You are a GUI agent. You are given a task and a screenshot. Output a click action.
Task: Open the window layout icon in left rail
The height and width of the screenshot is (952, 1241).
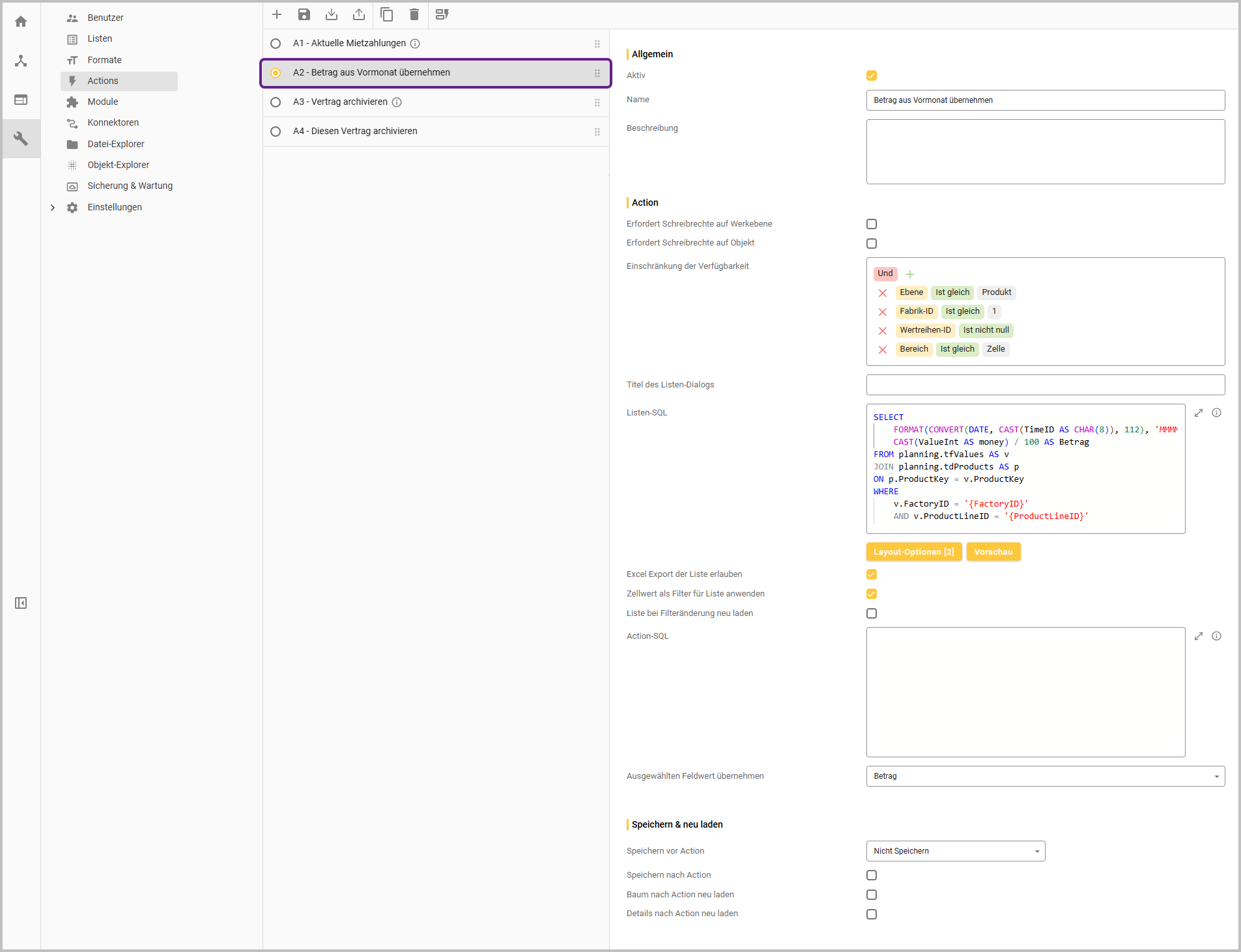(x=21, y=100)
